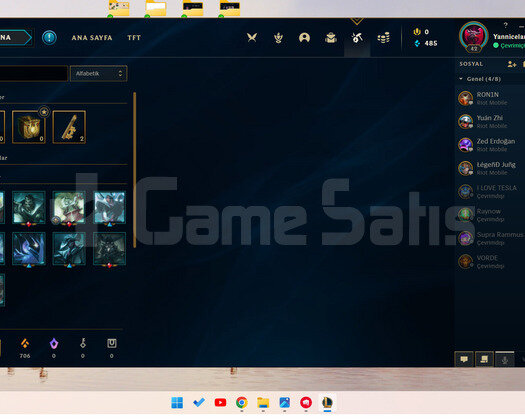This screenshot has height=420, width=525.
Task: Click the purple Mythic Essence icon
Action: point(54,343)
